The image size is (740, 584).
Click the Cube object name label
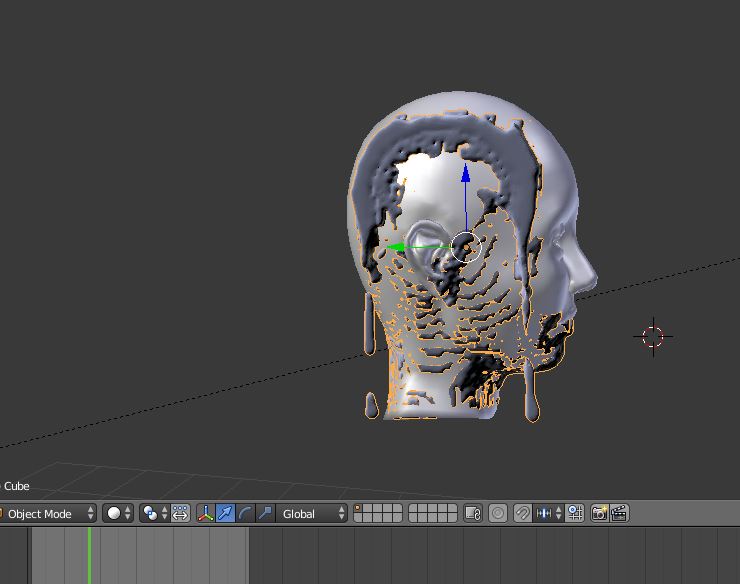tap(17, 486)
